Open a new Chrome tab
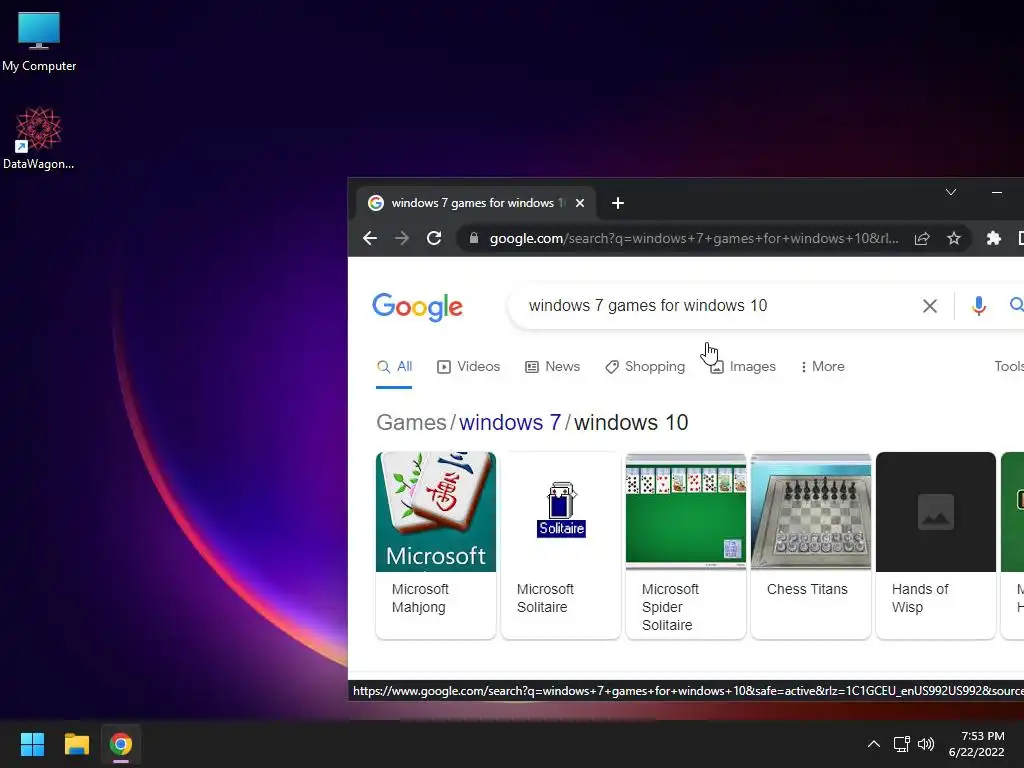 (x=618, y=203)
